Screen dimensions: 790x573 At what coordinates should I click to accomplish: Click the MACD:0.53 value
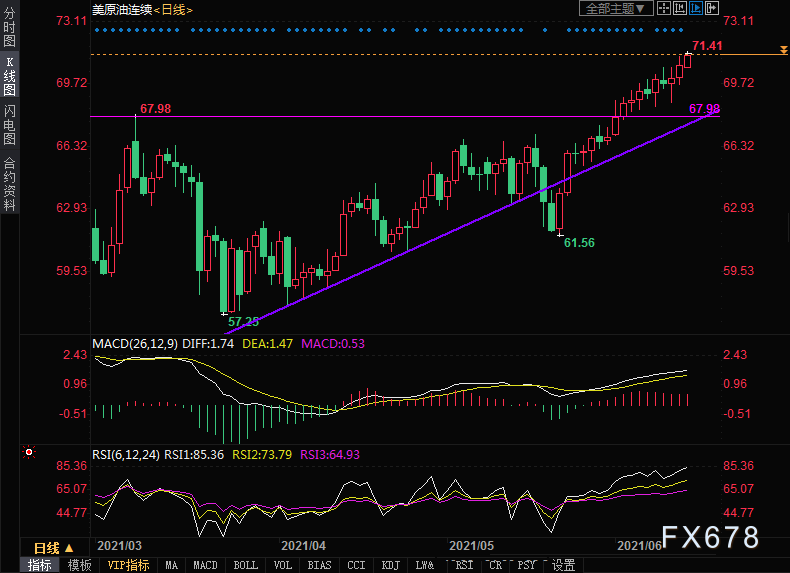(333, 344)
